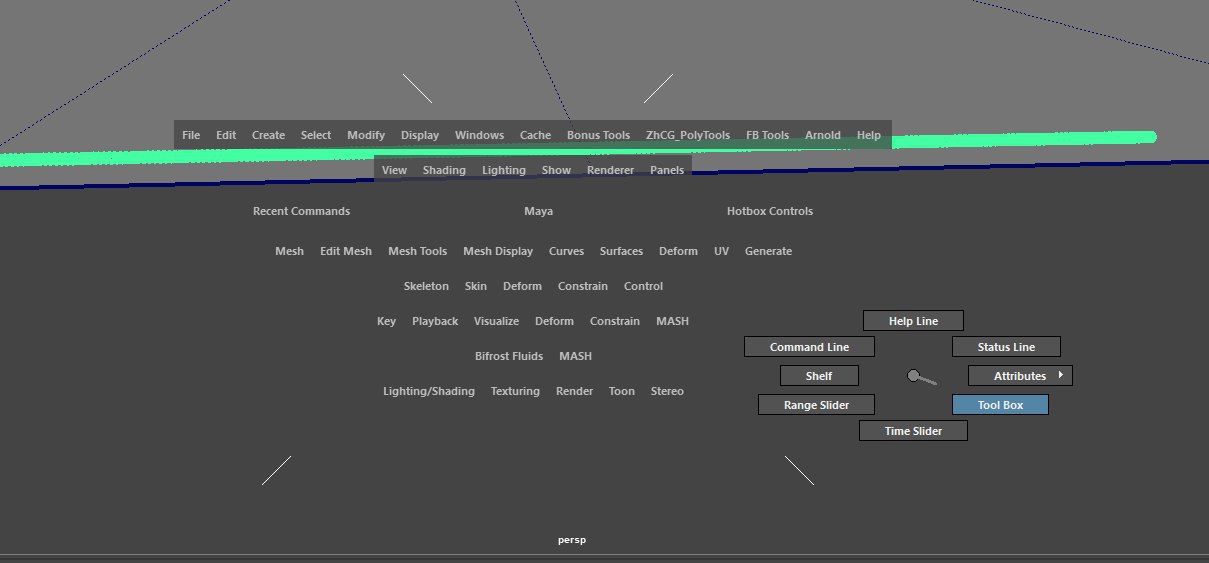Click Recent Commands in the hotbox
The height and width of the screenshot is (563, 1209).
[301, 211]
